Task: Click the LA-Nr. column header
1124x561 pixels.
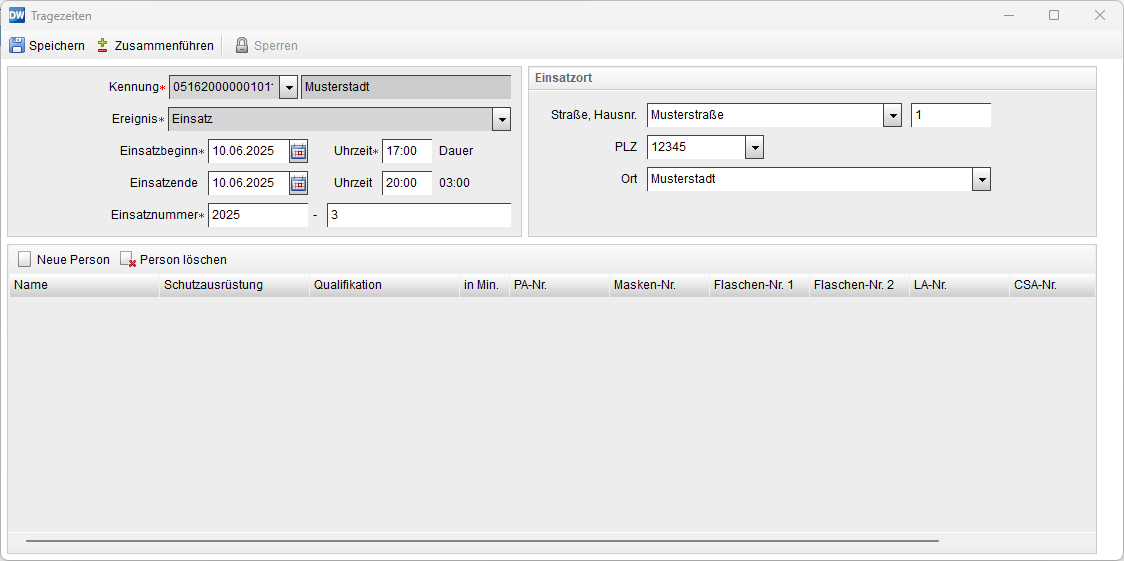Action: click(959, 285)
